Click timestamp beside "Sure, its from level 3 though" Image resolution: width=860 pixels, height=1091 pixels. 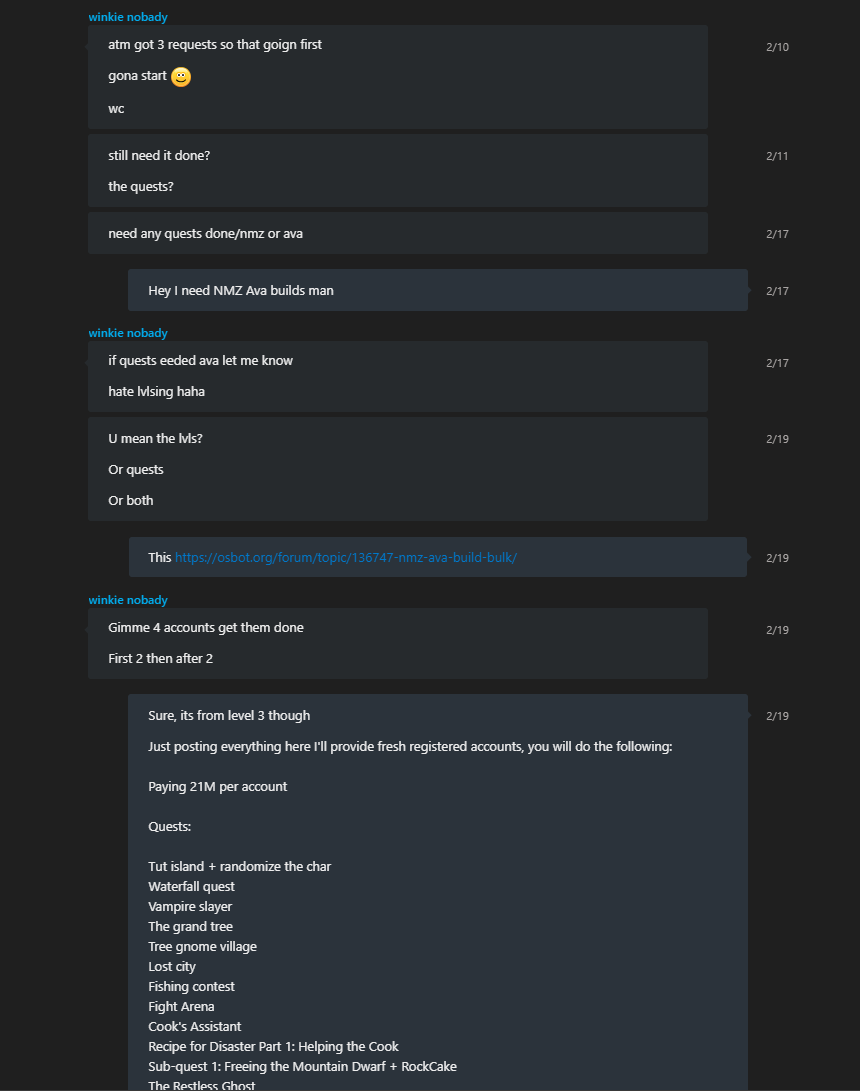pos(777,716)
